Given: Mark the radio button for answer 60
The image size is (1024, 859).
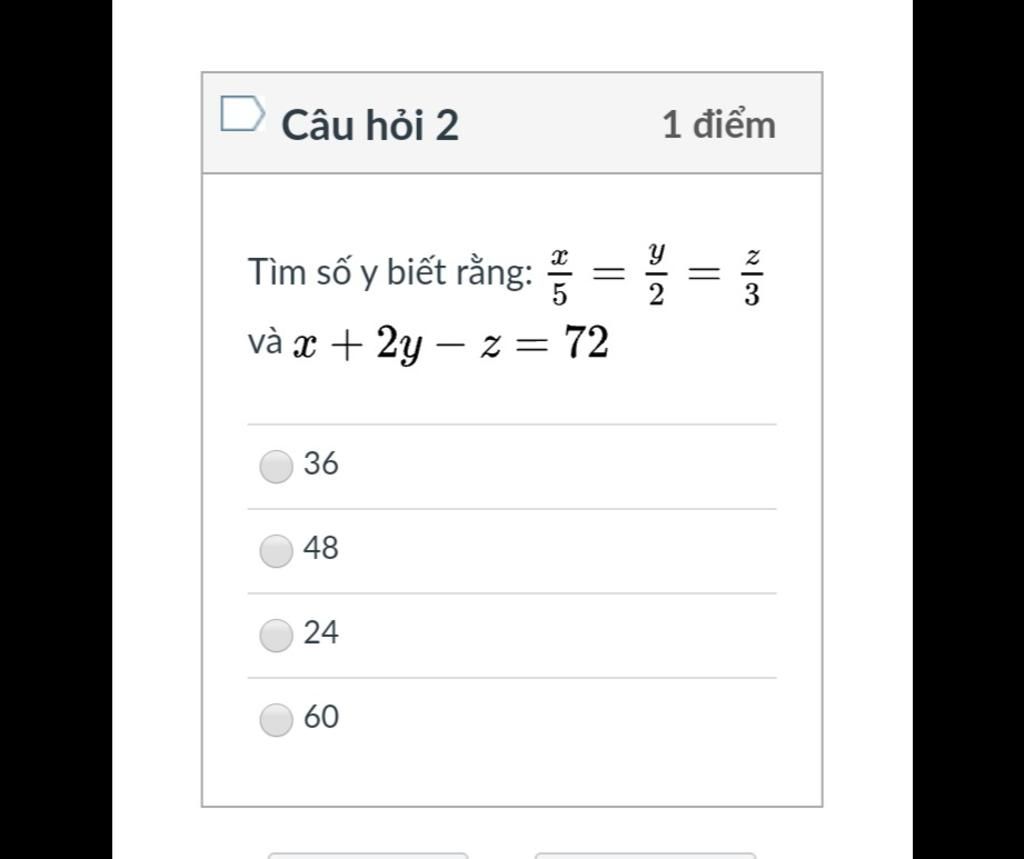Looking at the screenshot, I should click(x=276, y=719).
